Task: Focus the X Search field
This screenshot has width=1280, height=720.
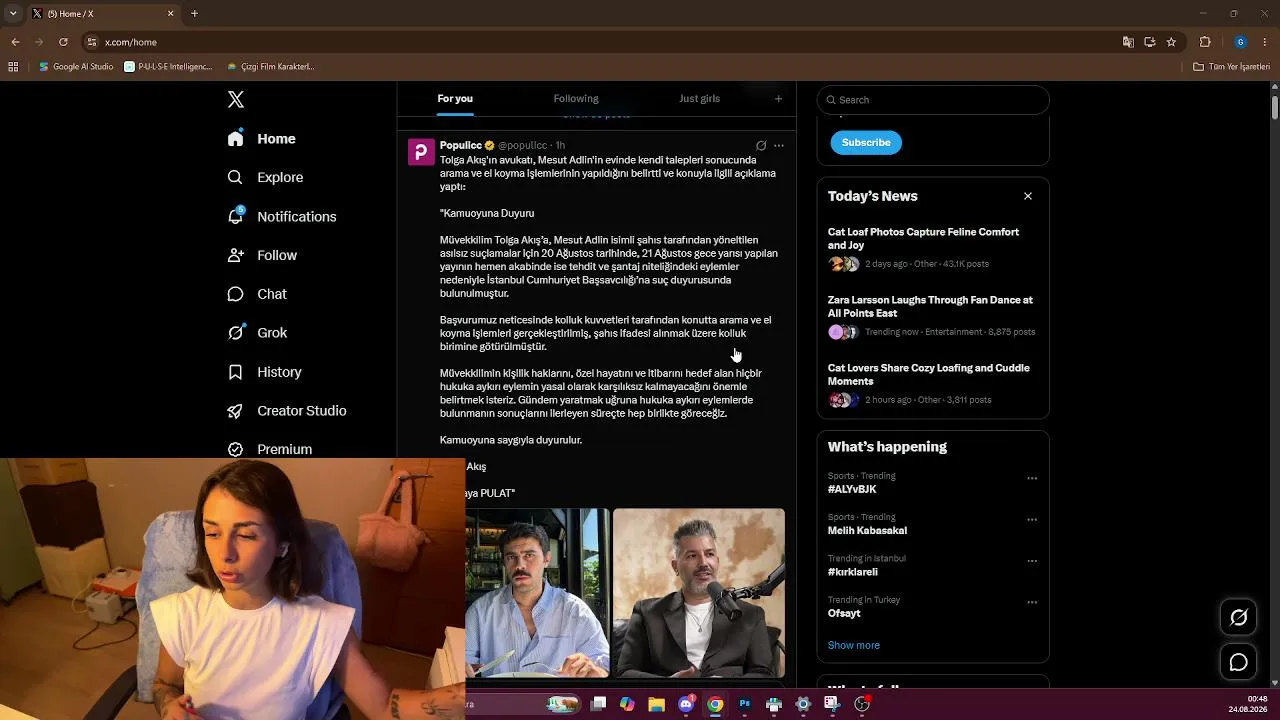Action: (933, 100)
